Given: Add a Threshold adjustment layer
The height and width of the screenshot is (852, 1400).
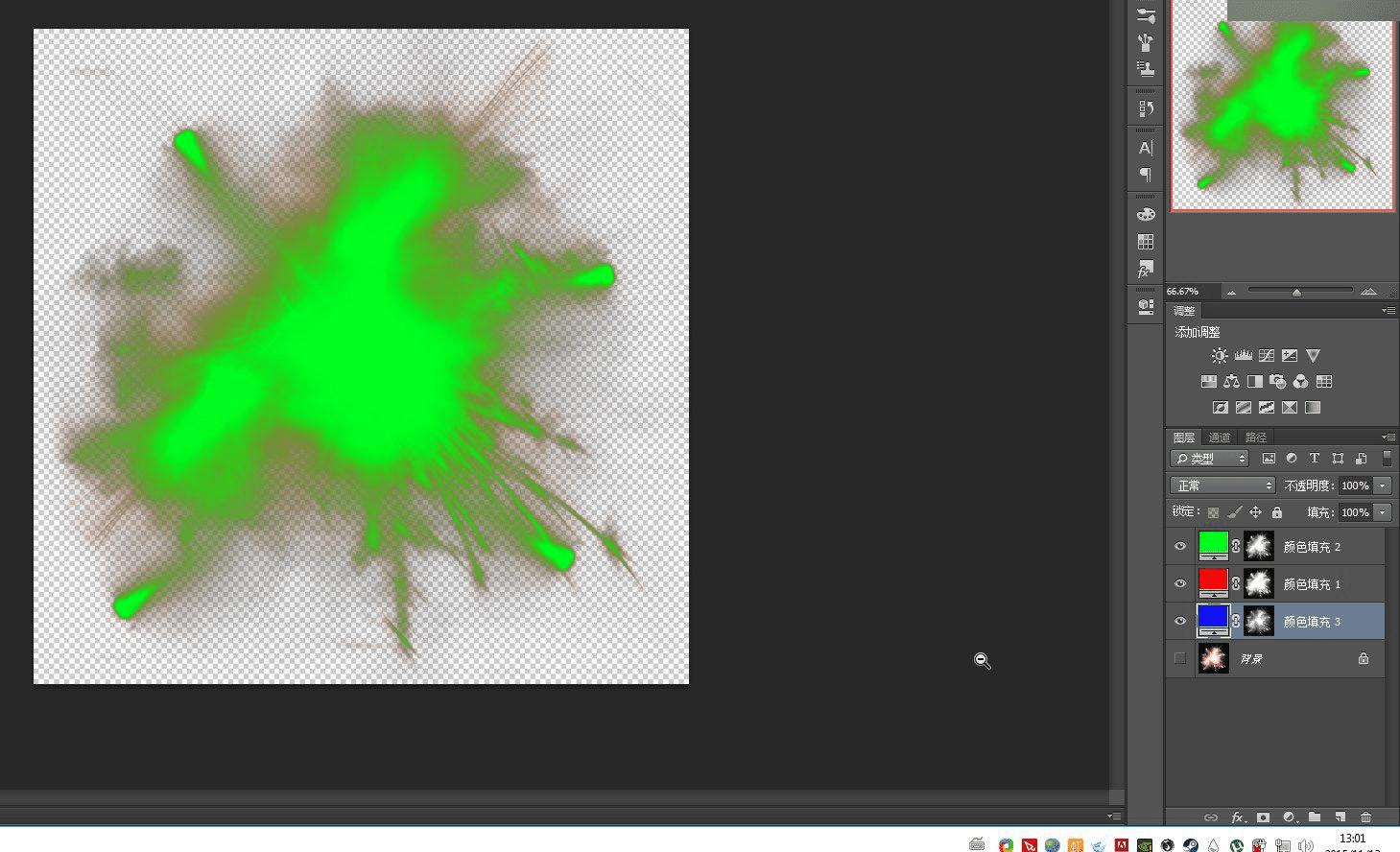Looking at the screenshot, I should pos(1267,408).
